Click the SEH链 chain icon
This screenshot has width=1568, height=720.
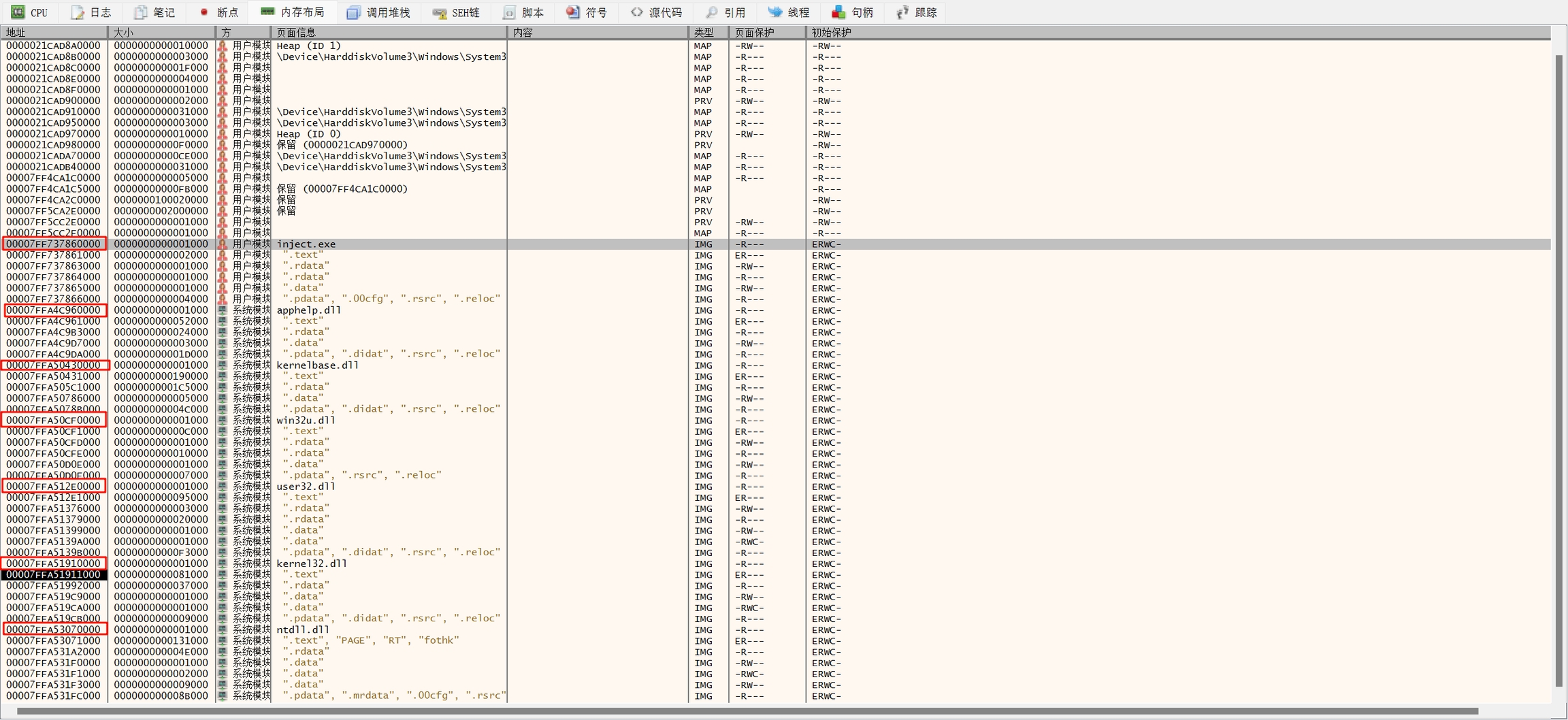click(x=440, y=12)
